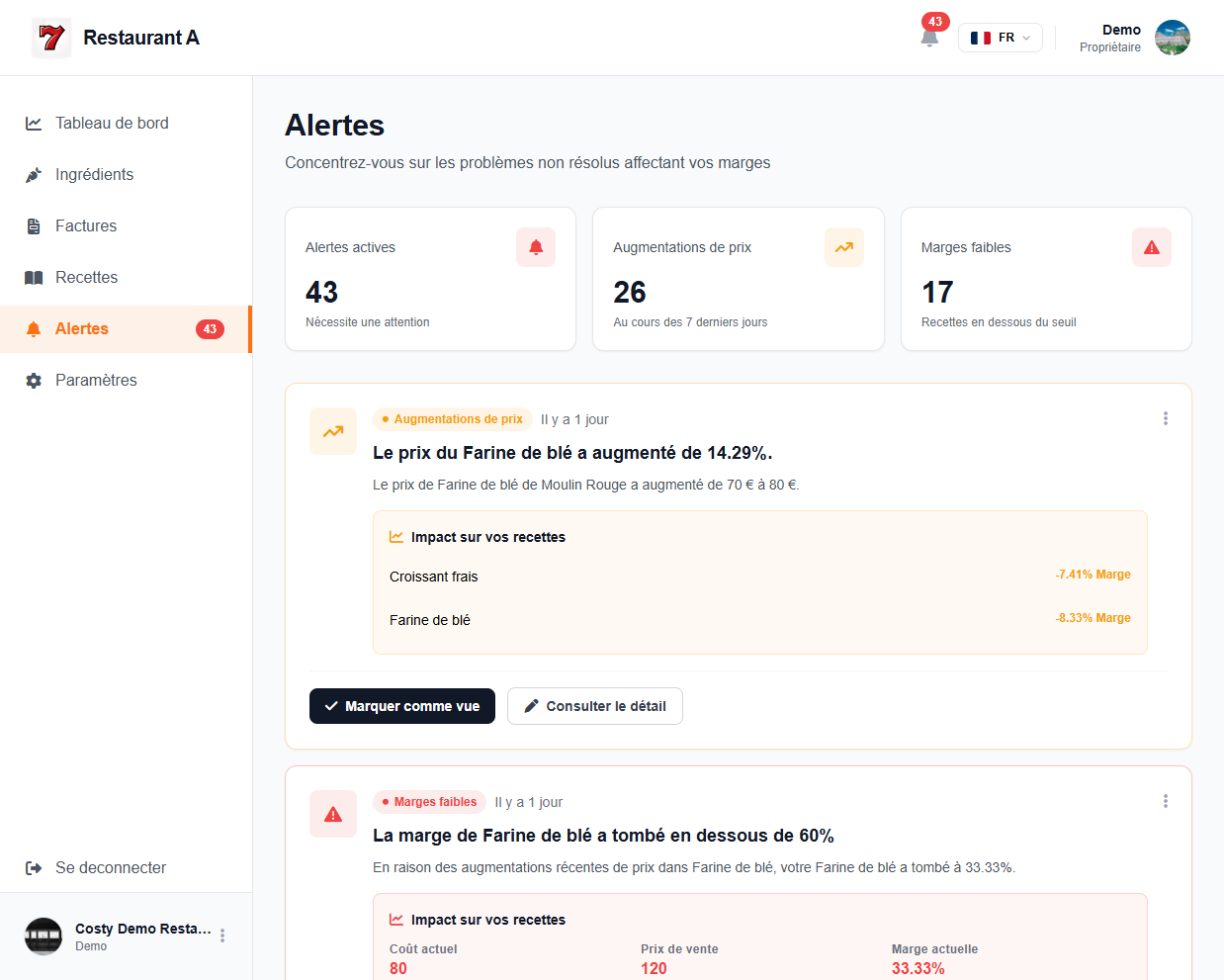Select the Marges faibles badge
This screenshot has width=1224, height=980.
428,801
